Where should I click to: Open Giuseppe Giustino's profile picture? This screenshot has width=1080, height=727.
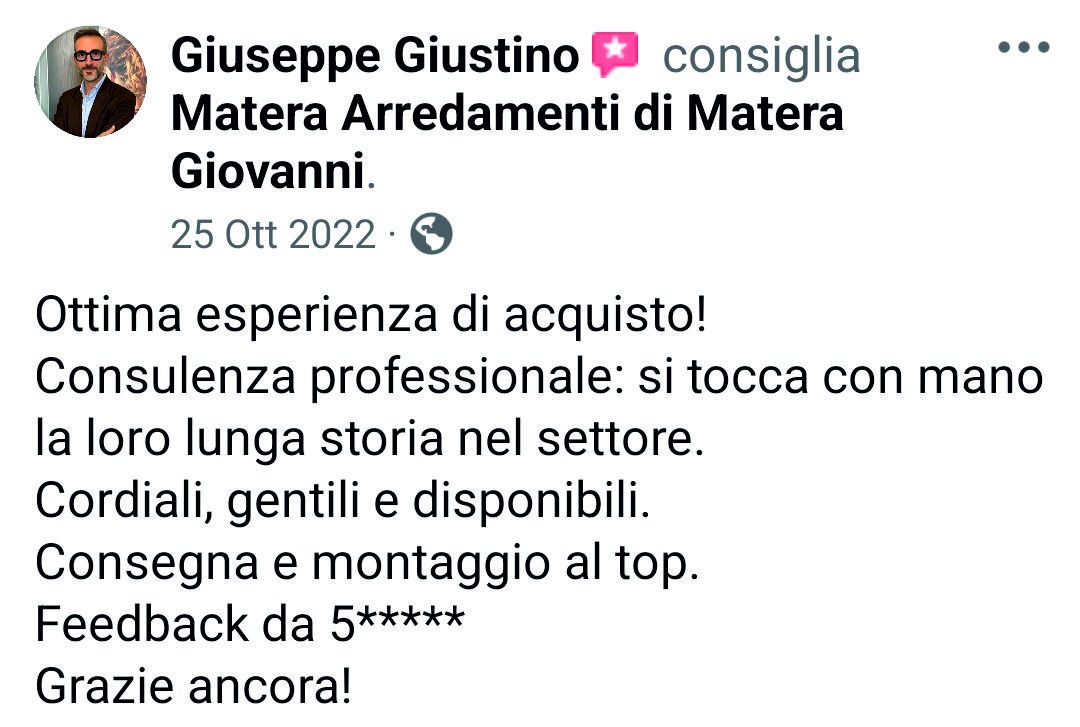click(91, 82)
